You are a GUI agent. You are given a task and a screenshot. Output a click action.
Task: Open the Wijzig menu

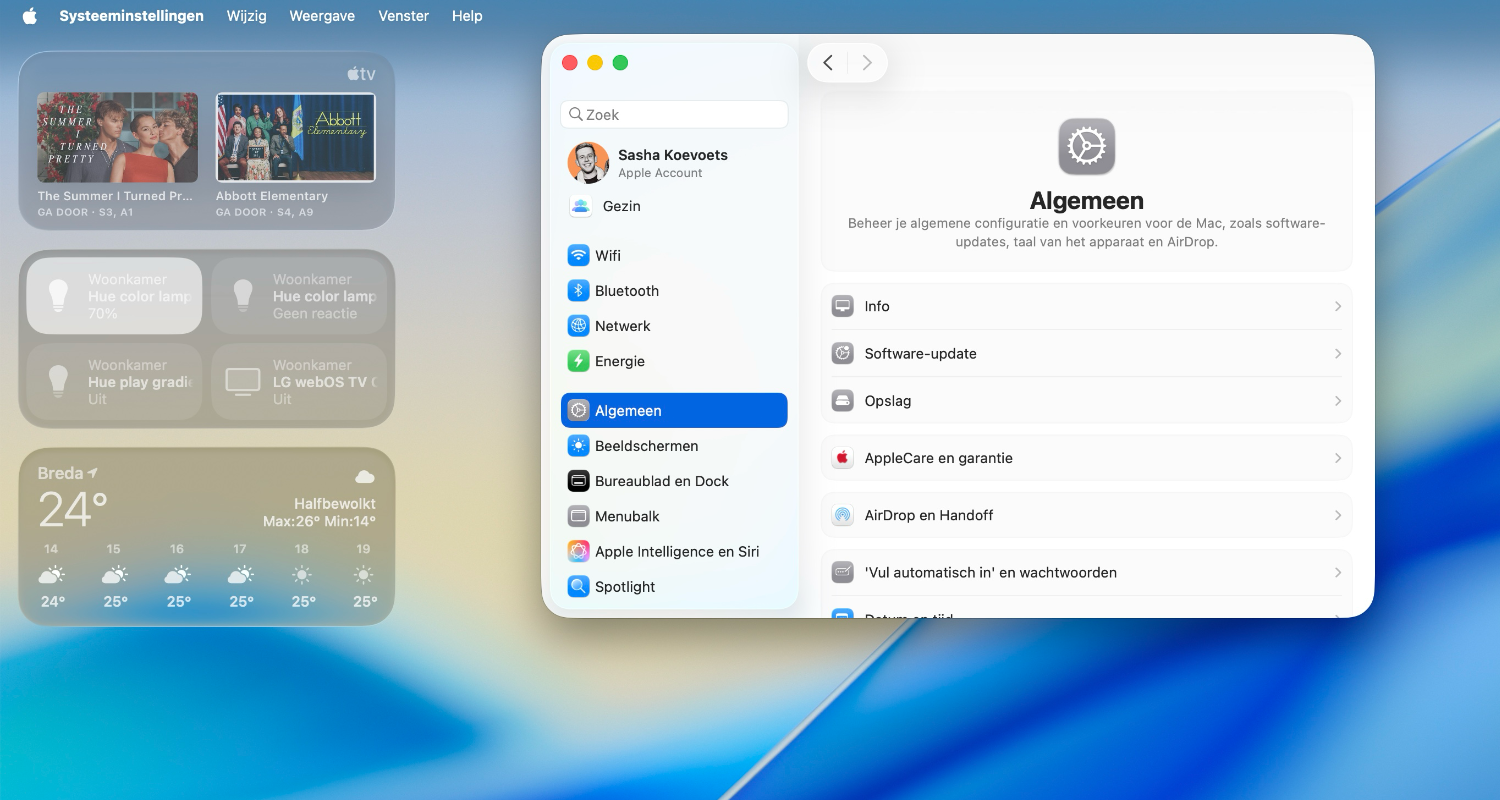246,16
